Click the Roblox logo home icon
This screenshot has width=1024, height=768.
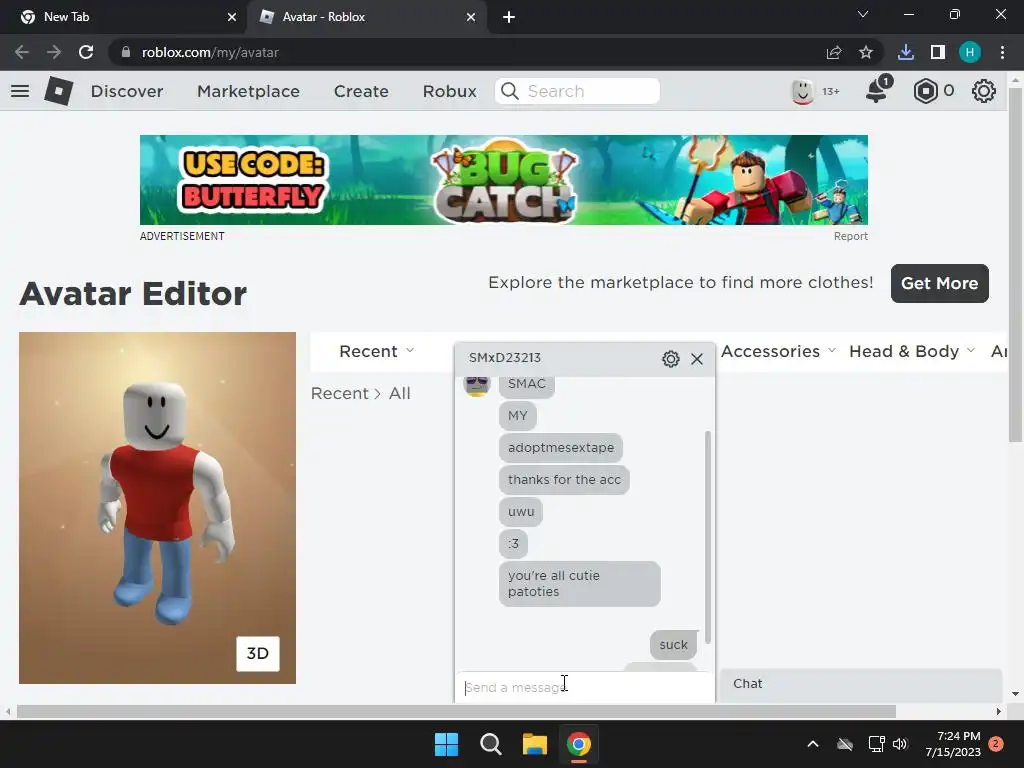click(x=58, y=91)
